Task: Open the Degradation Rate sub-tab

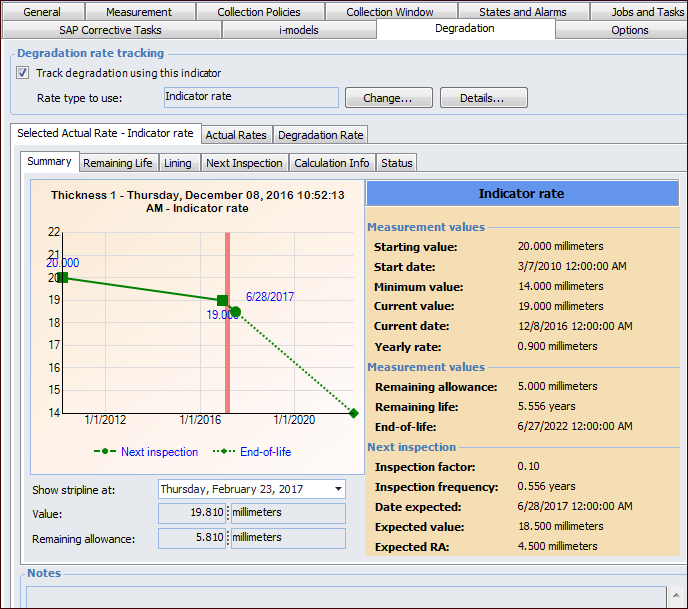Action: point(320,135)
